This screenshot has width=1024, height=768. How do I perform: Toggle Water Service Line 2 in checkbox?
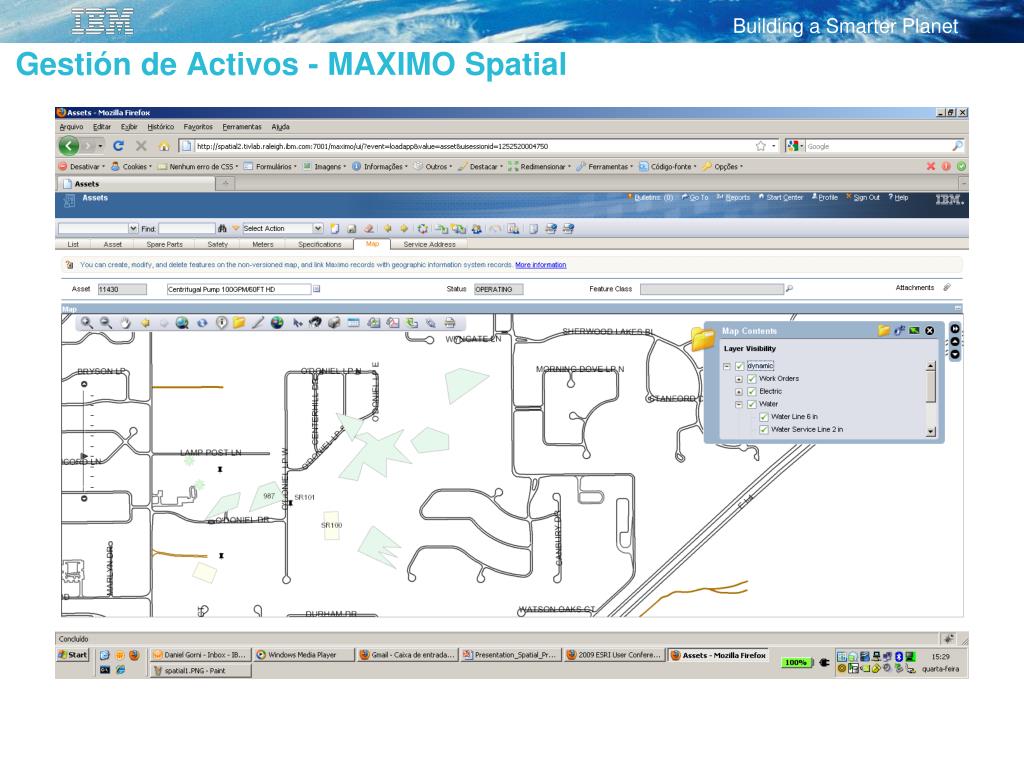tap(763, 430)
